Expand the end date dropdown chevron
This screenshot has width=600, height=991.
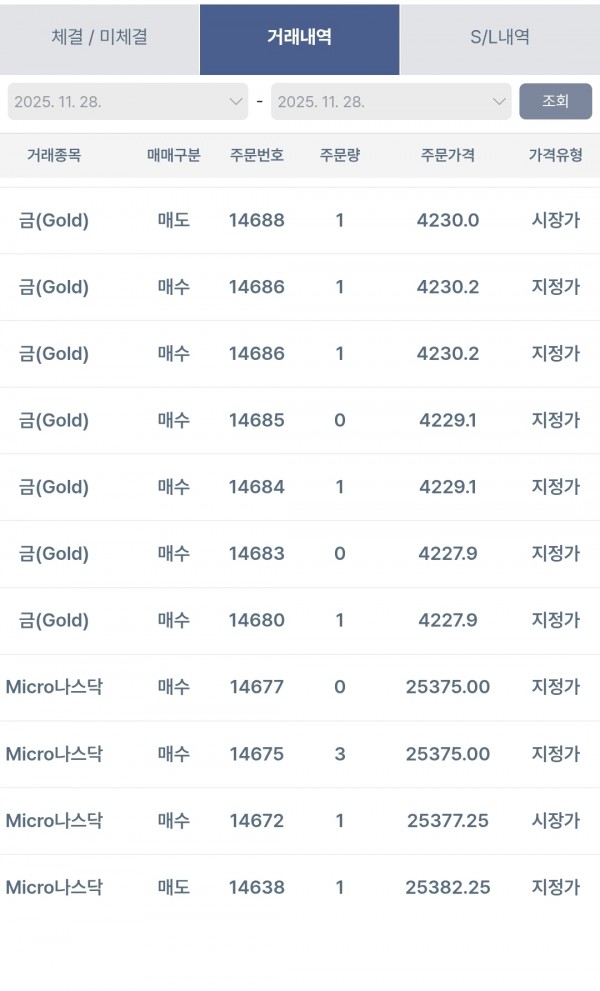[499, 102]
